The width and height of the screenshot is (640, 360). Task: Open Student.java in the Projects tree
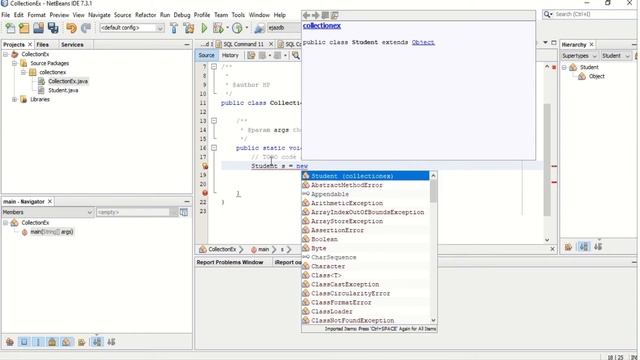(x=63, y=90)
